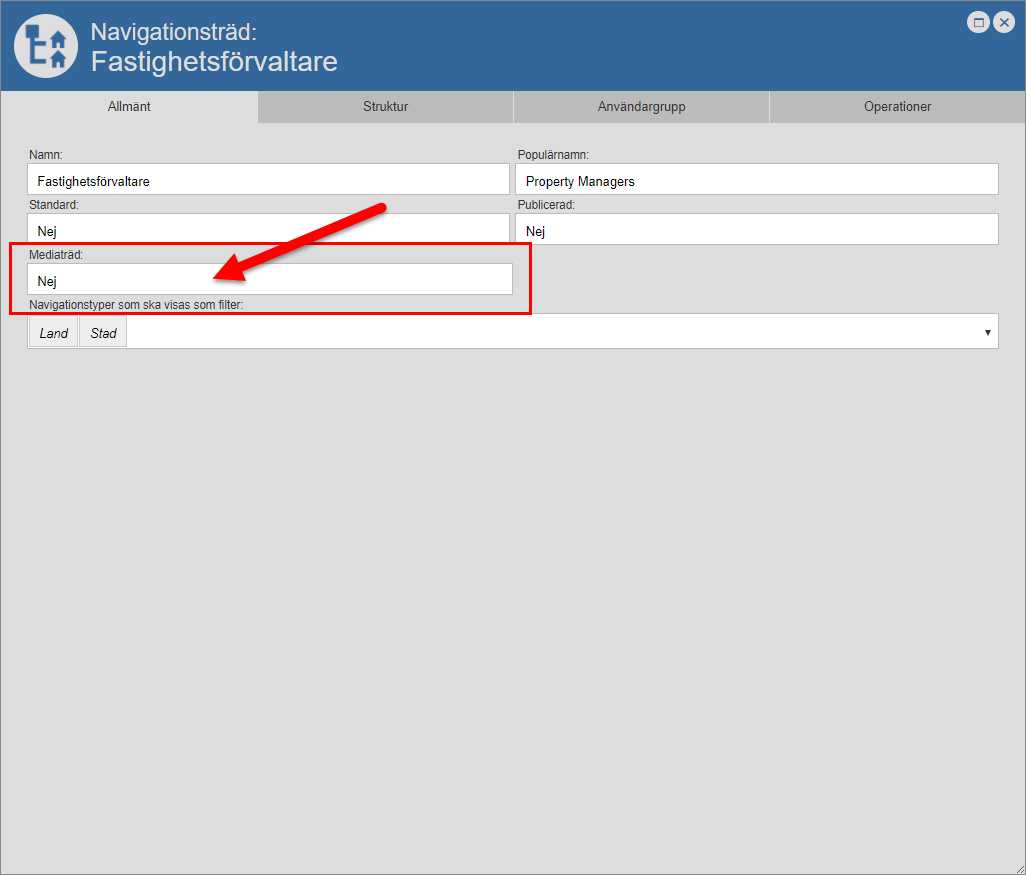1026x875 pixels.
Task: Go to the Användargrupp tab
Action: 641,107
